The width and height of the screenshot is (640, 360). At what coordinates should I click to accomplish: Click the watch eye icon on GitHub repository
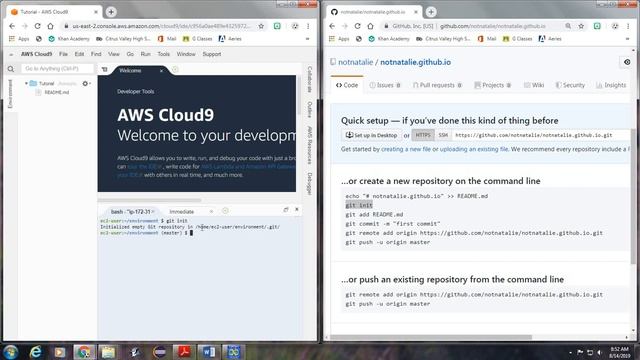pos(627,62)
